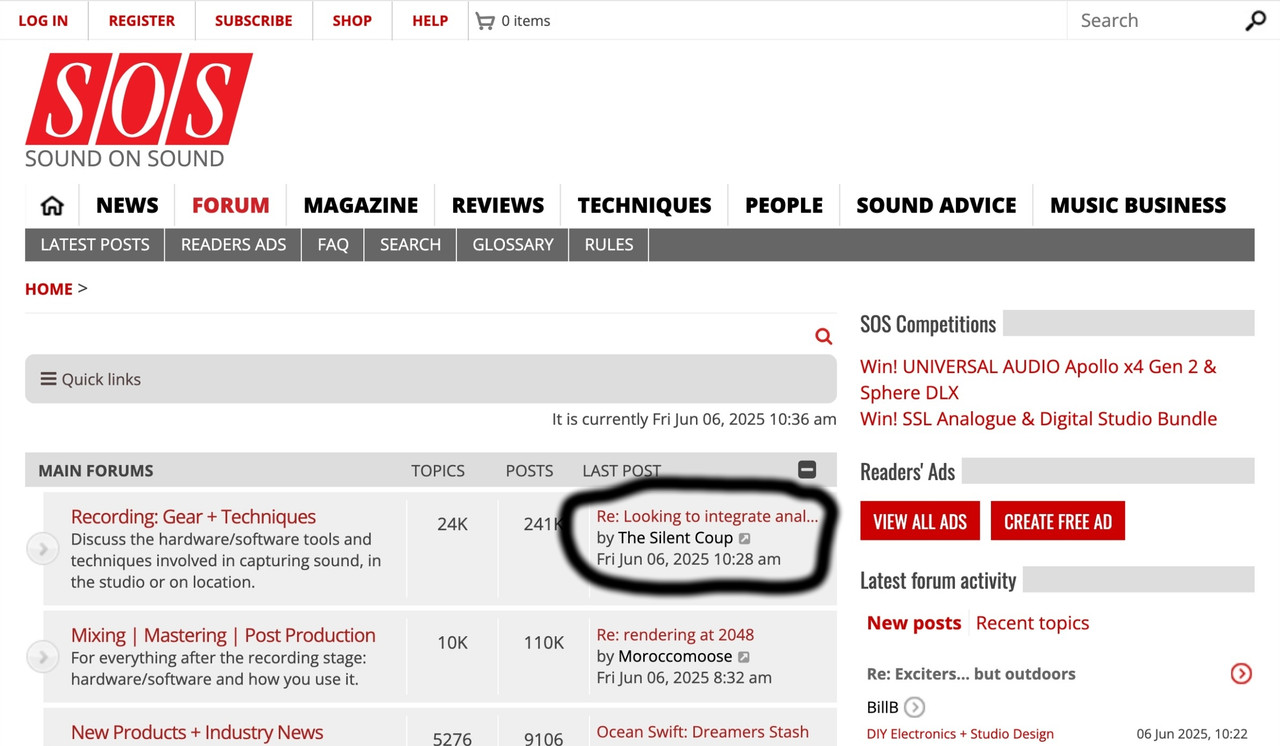
Task: Click inside the top Search field
Action: point(1155,20)
